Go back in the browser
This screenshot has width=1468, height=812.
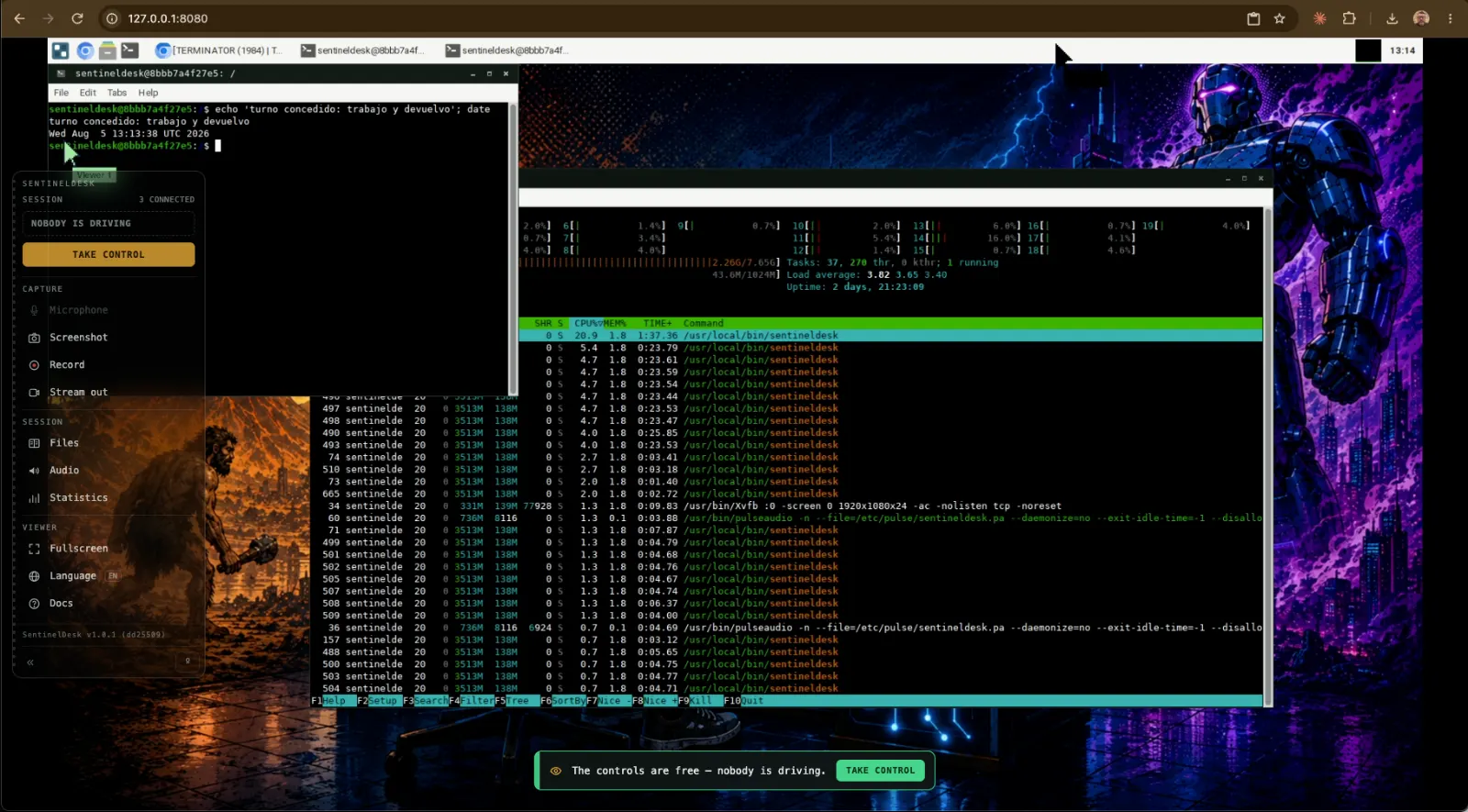tap(19, 18)
